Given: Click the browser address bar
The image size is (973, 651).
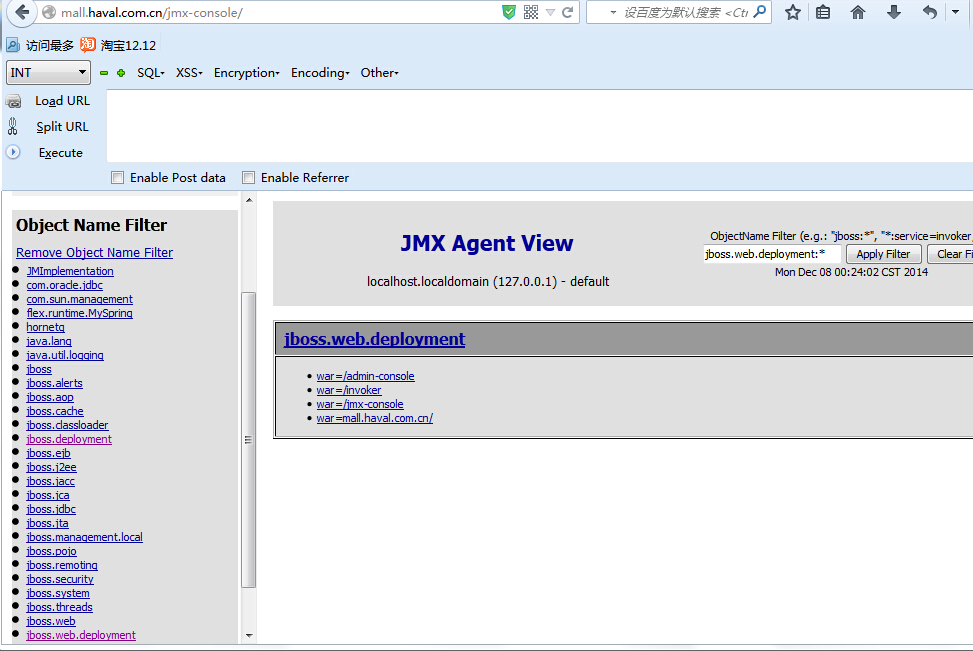Looking at the screenshot, I should 279,12.
